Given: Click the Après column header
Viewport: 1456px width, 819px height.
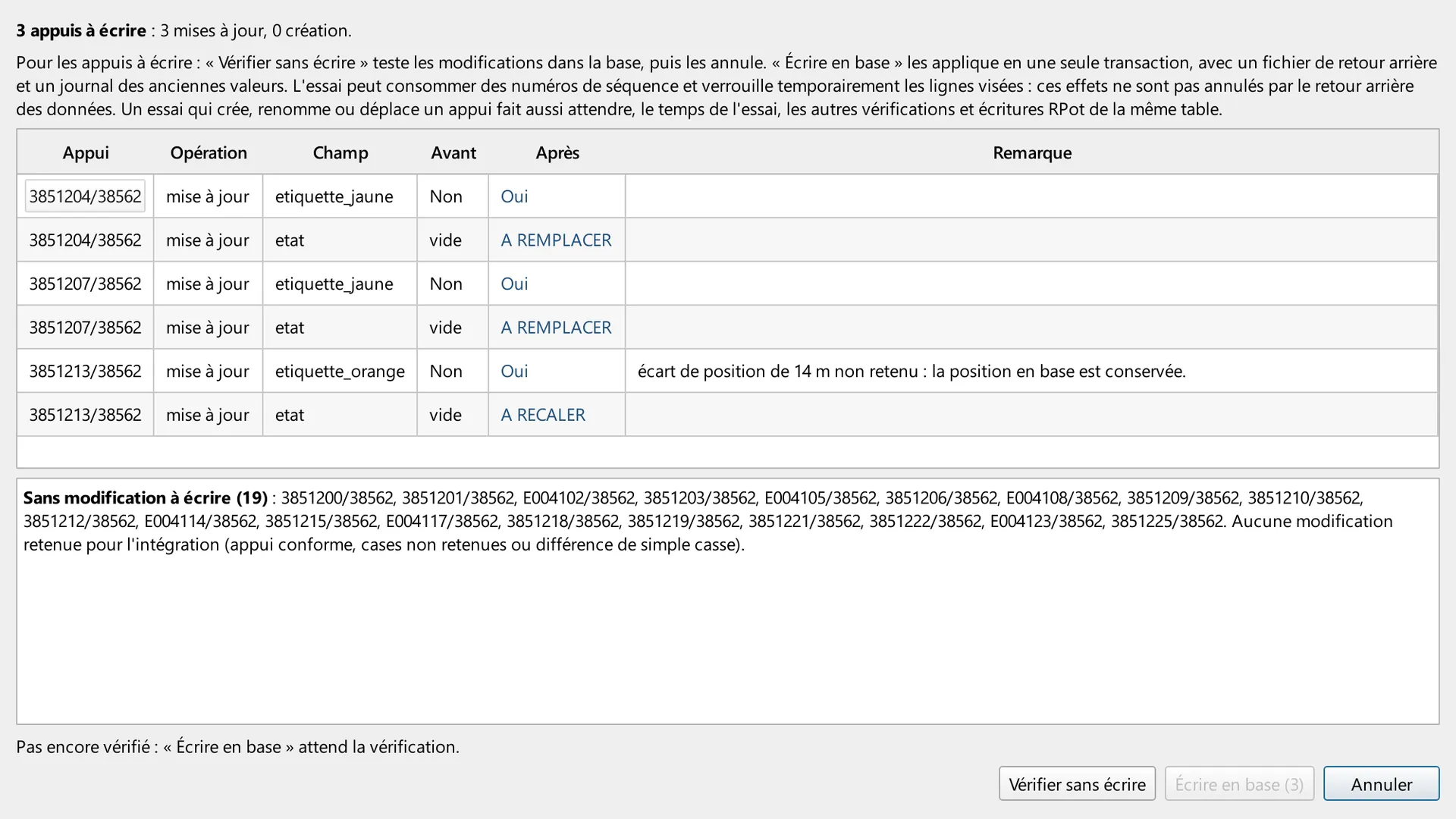Looking at the screenshot, I should pos(557,152).
